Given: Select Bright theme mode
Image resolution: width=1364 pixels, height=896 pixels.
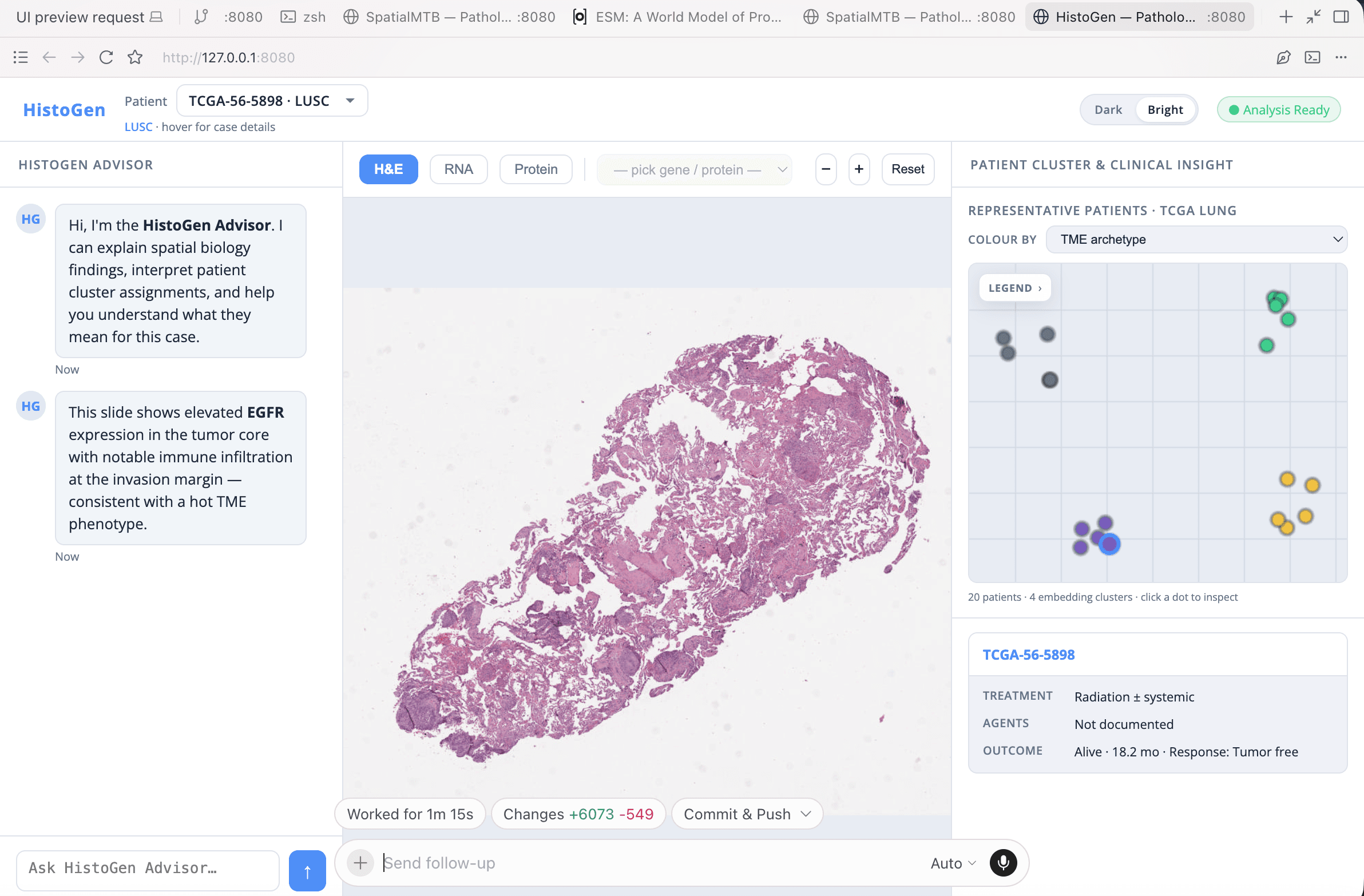Looking at the screenshot, I should 1165,109.
